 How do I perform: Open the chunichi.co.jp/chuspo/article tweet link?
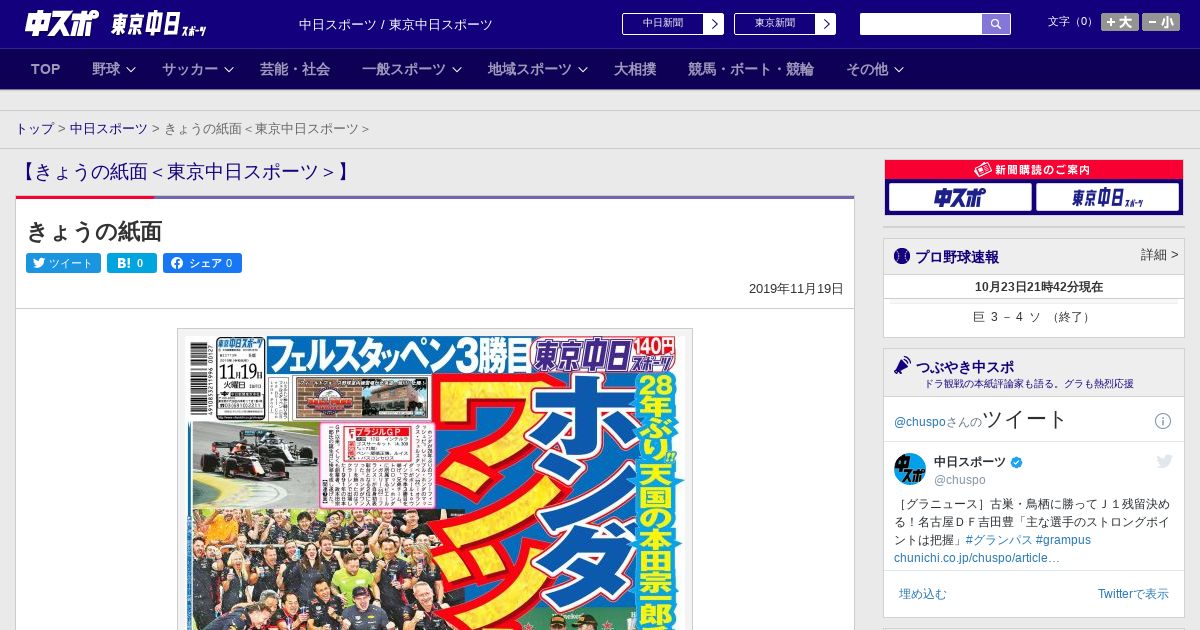[977, 558]
